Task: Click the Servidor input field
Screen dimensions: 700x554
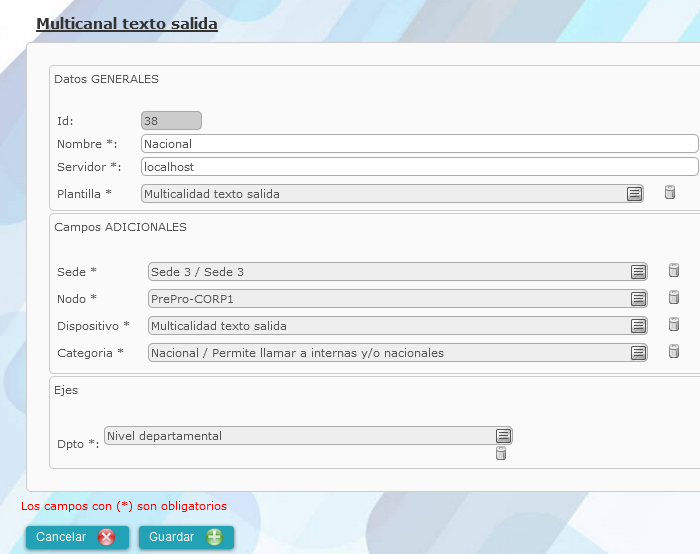Action: tap(420, 167)
